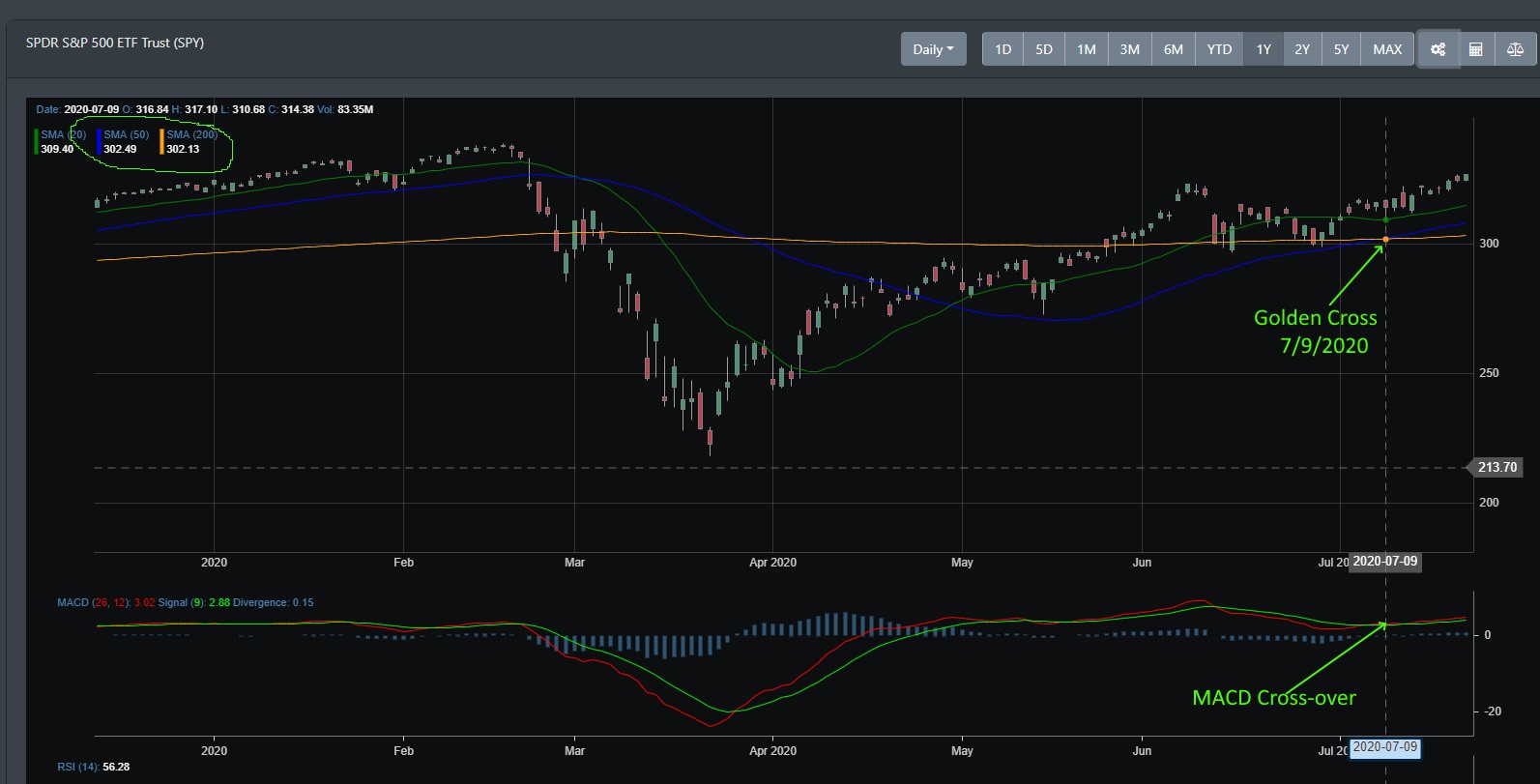This screenshot has height=784, width=1540.
Task: Select the 5Y time range
Action: 1341,49
